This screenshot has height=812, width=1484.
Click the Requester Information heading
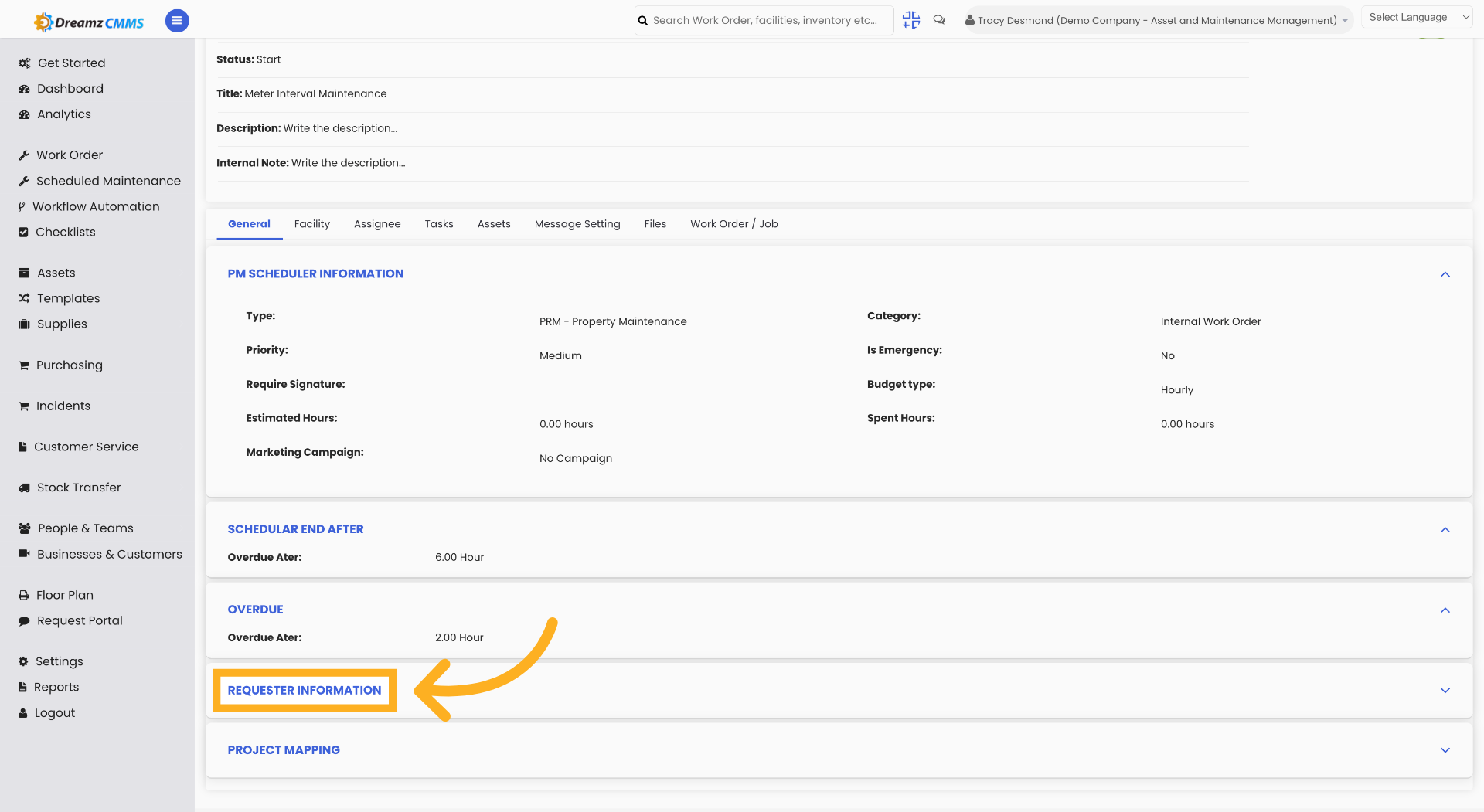tap(305, 691)
